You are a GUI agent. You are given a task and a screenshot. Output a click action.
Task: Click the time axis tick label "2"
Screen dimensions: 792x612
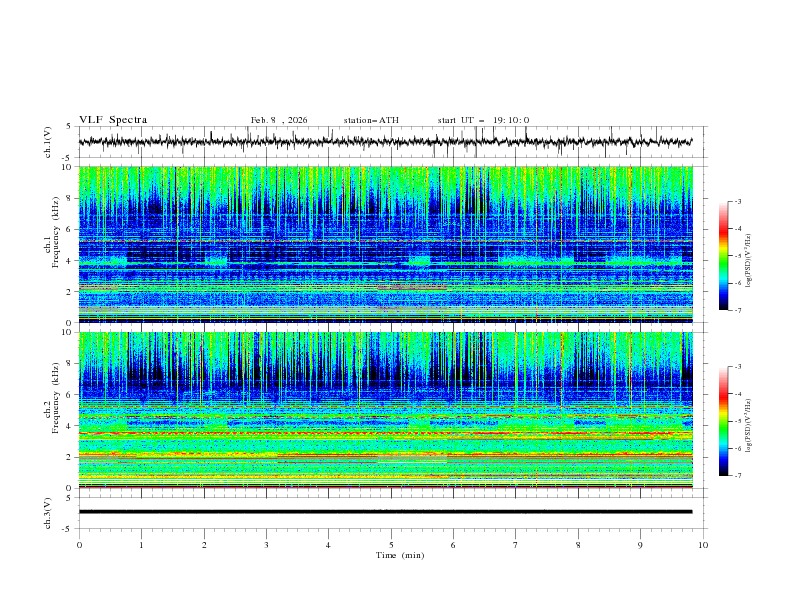(x=204, y=545)
